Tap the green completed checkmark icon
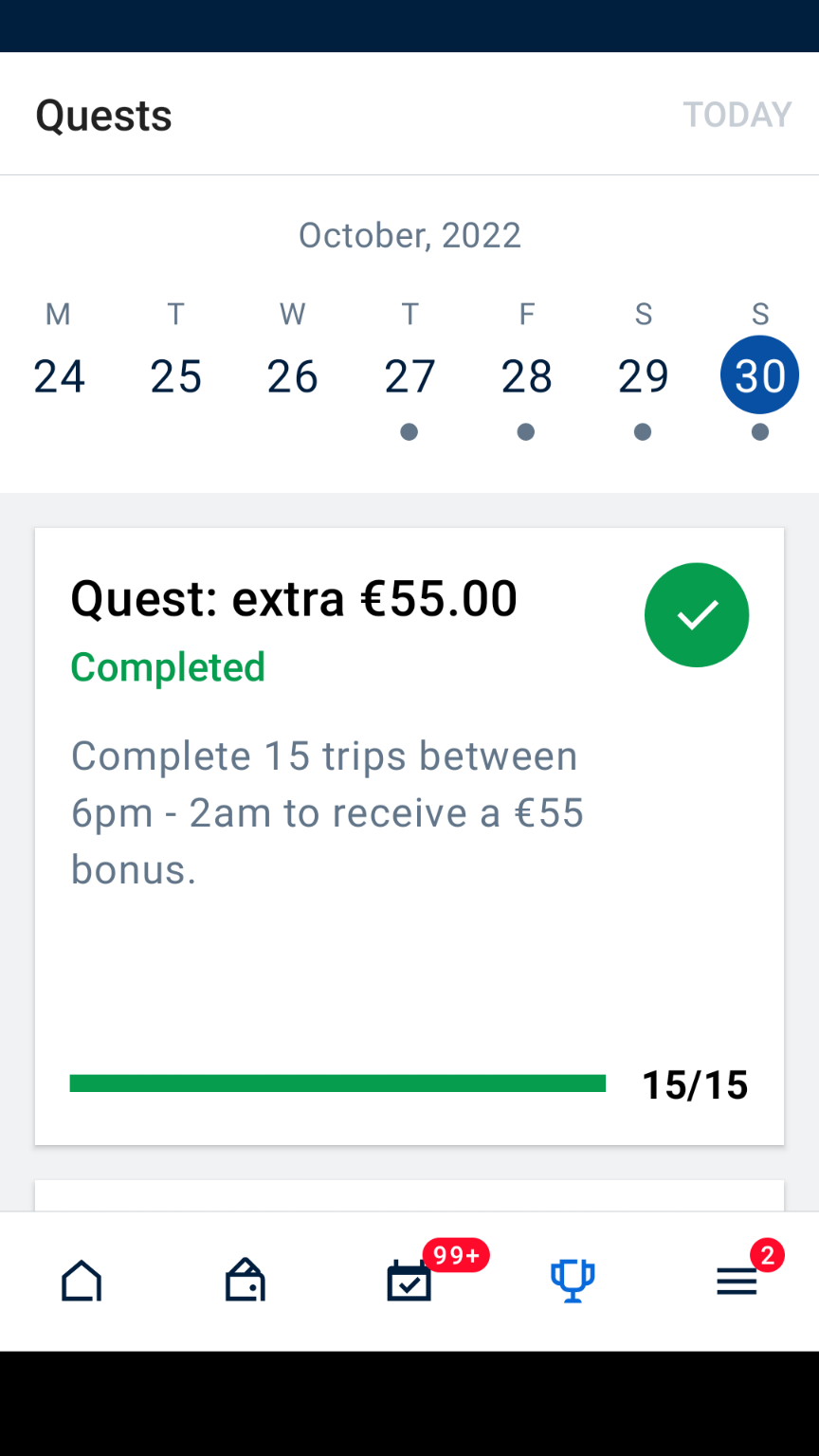This screenshot has width=819, height=1456. point(697,615)
